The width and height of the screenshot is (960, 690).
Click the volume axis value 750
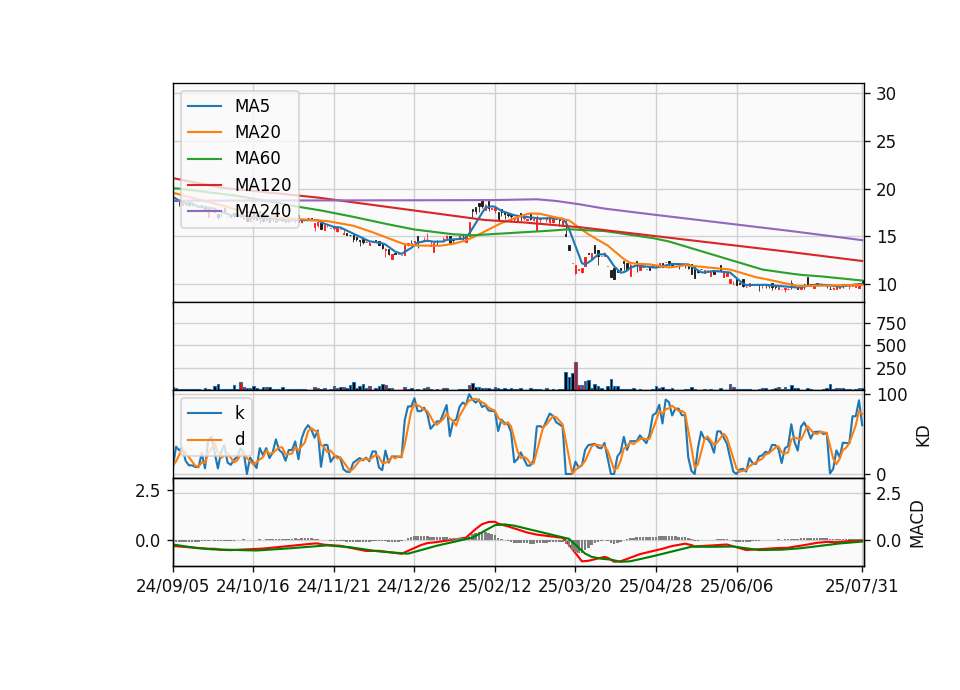pyautogui.click(x=891, y=324)
